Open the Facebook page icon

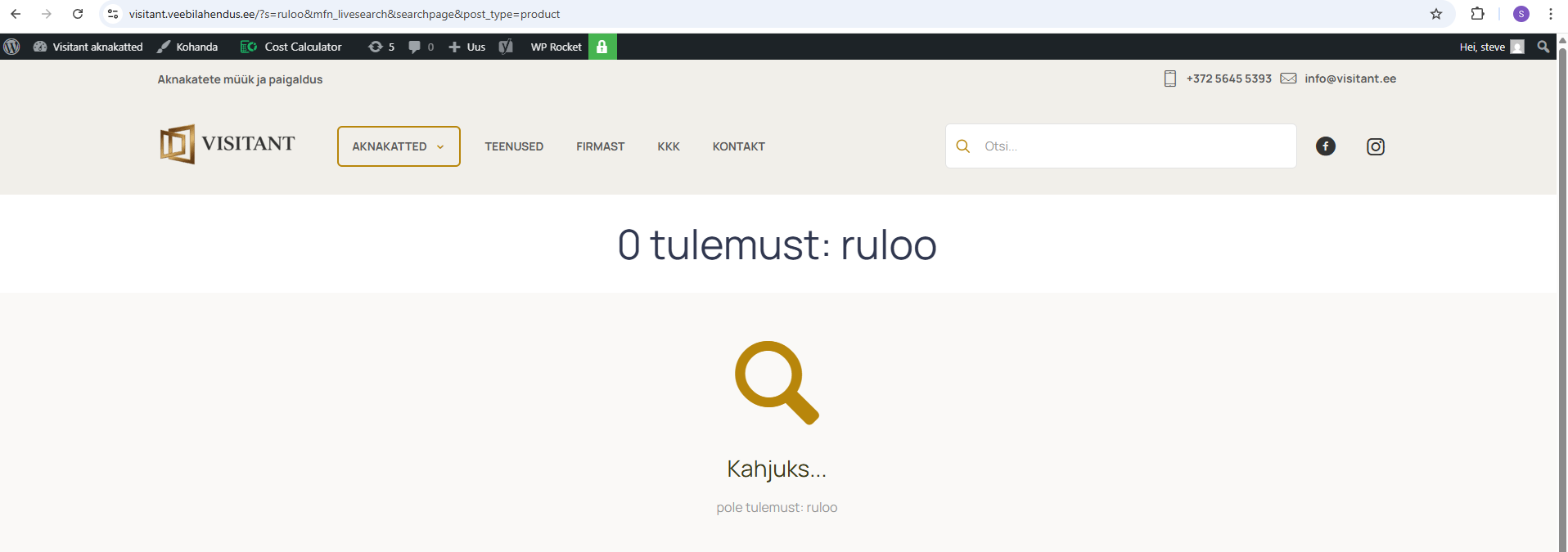1325,146
